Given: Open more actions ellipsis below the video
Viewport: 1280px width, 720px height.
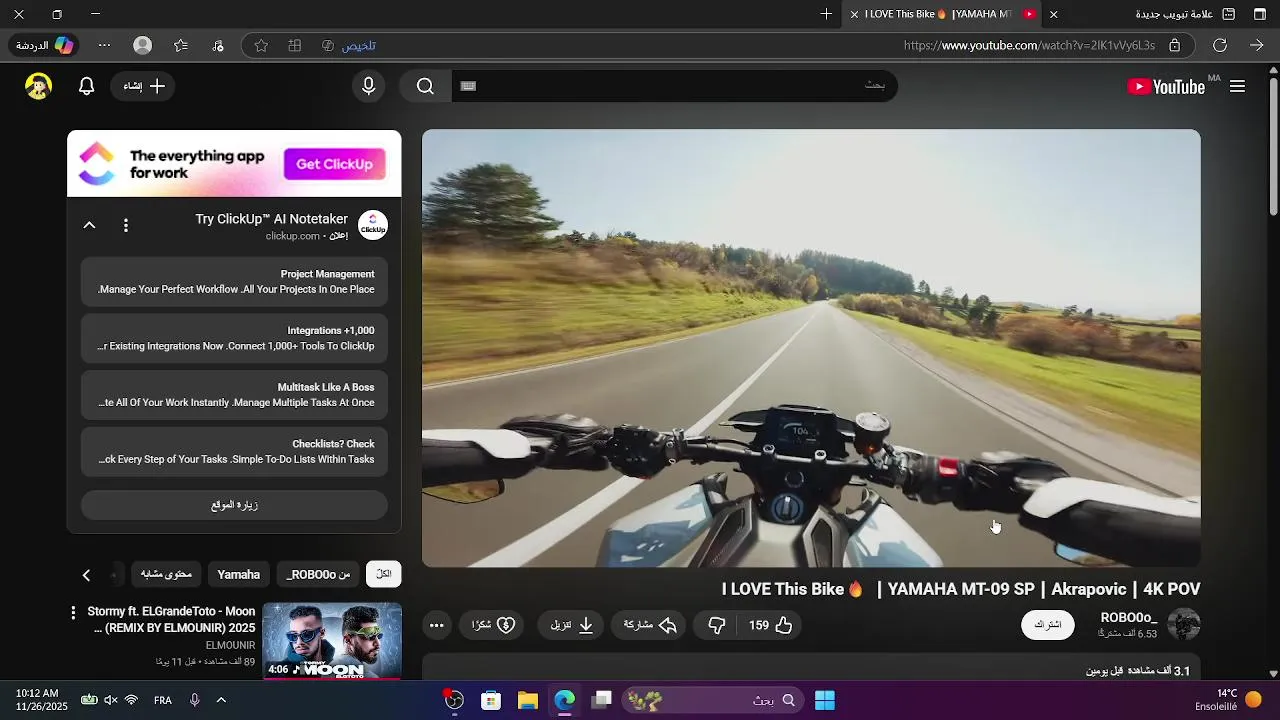Looking at the screenshot, I should click(437, 625).
